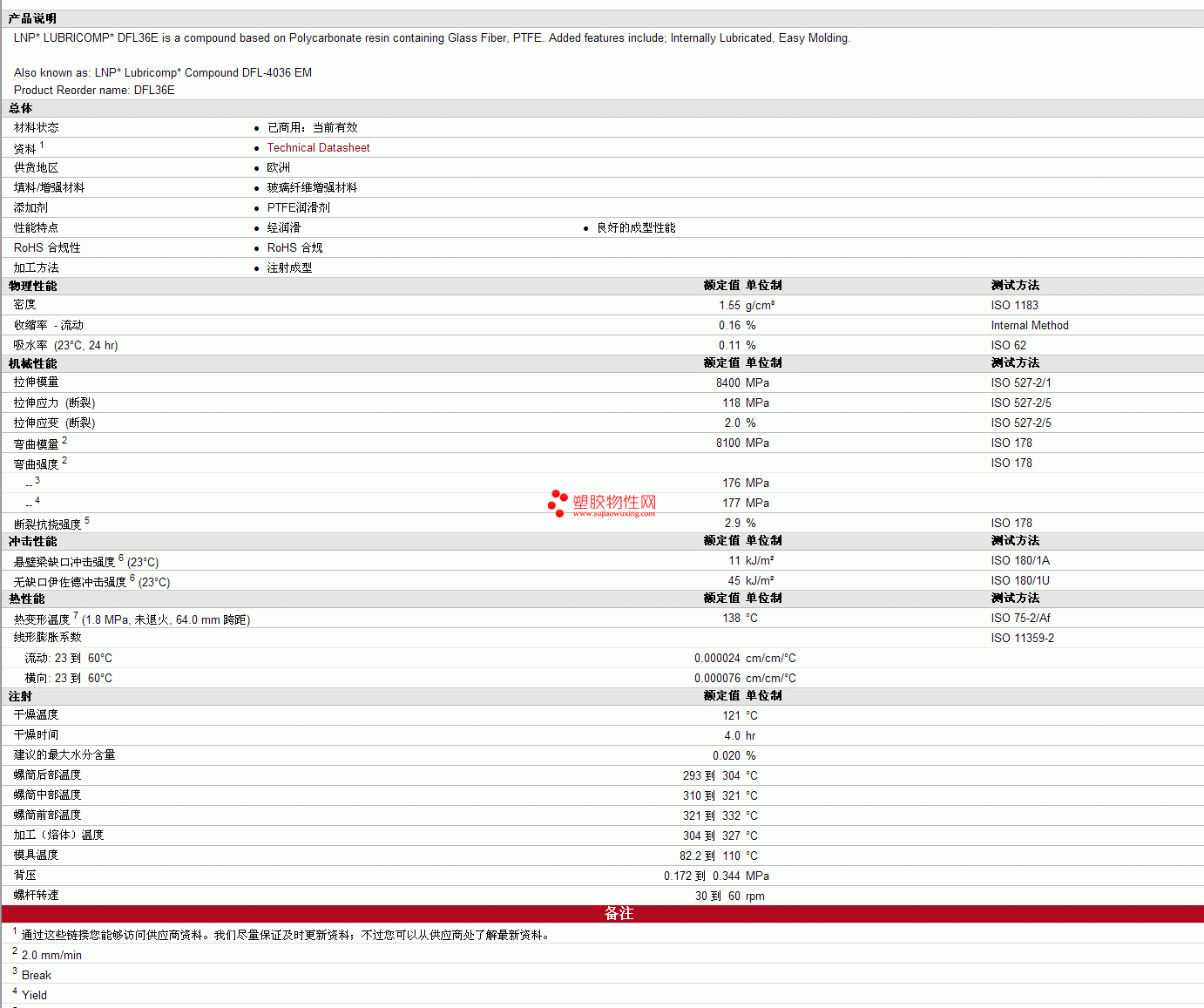
Task: Select the 悬壁梁缺口冲击强度 (23°C) row label
Action: pyautogui.click(x=86, y=561)
